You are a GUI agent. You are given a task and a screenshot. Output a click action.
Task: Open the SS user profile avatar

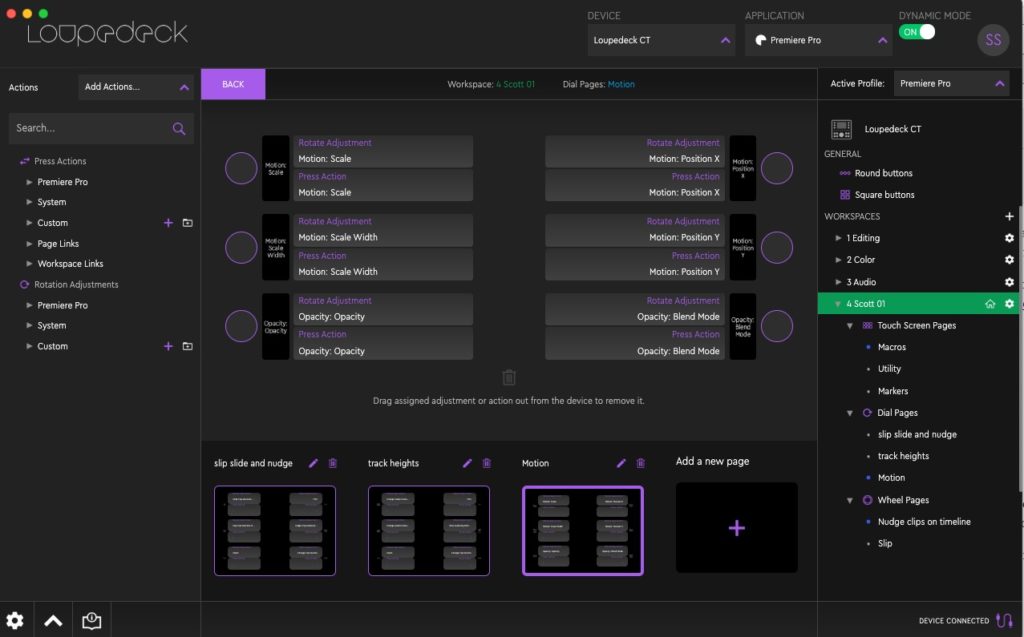pyautogui.click(x=993, y=40)
